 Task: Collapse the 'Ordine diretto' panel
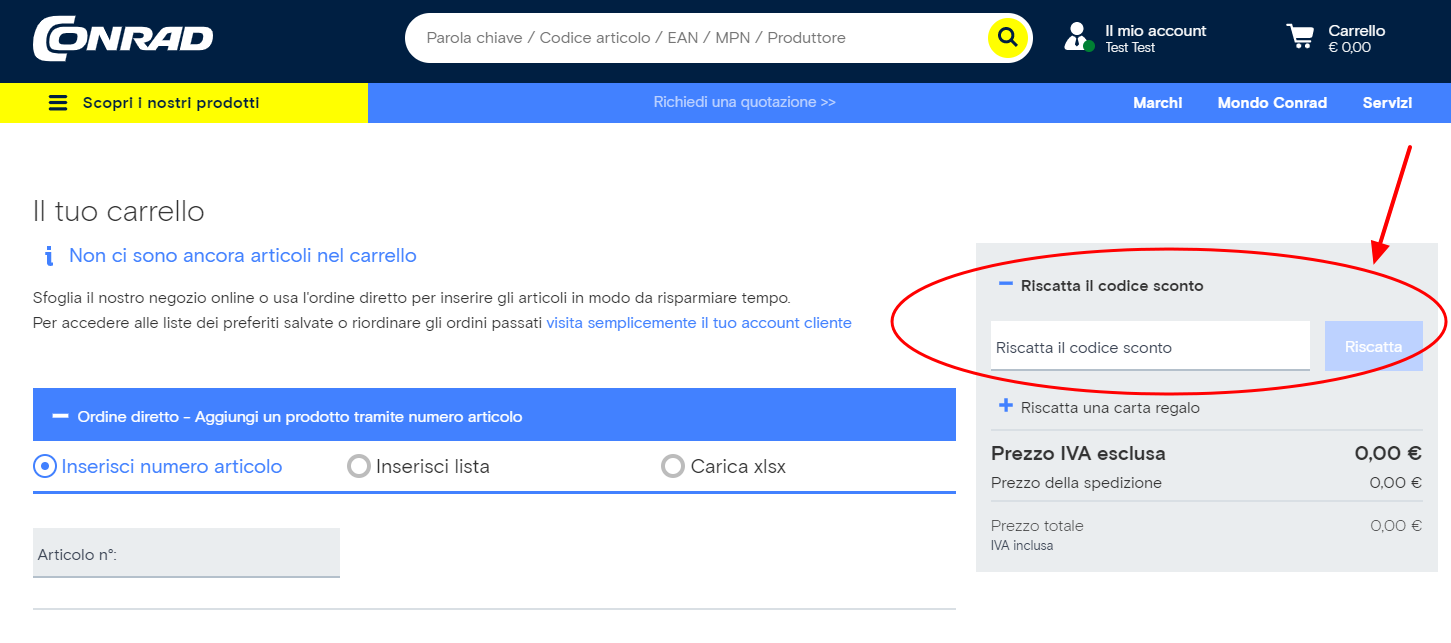60,416
